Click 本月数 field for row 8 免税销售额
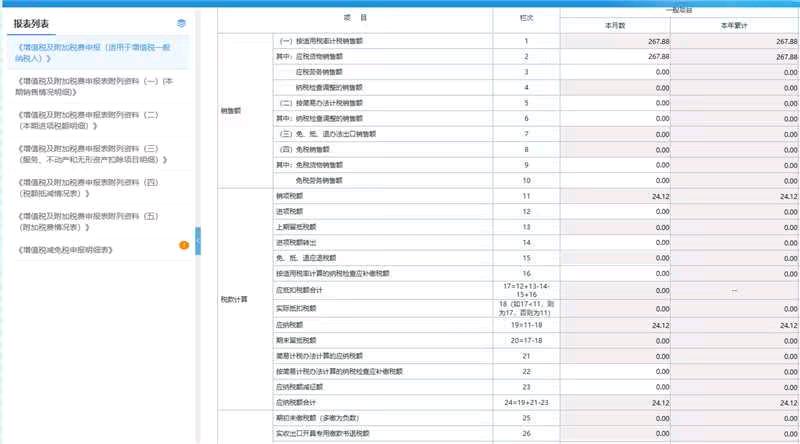Screen dimensions: 800x444 click(x=615, y=150)
